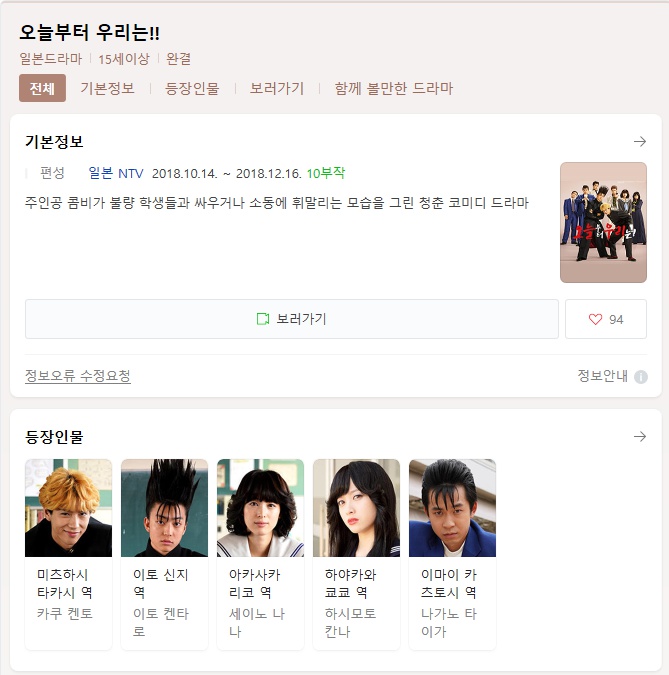This screenshot has width=669, height=675.
Task: Open the 함께 볼만한 드라마 tab
Action: pyautogui.click(x=393, y=88)
